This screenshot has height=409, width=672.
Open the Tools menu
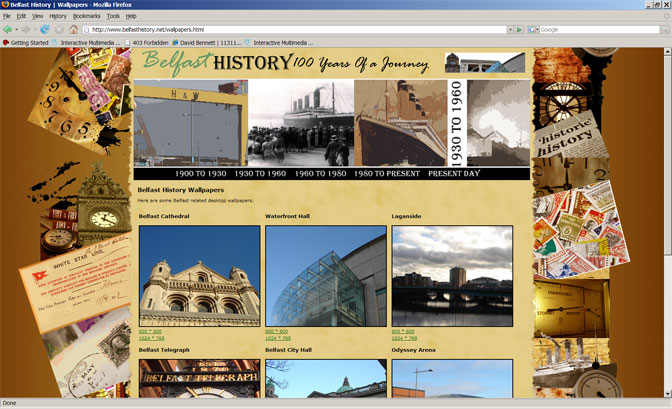click(113, 17)
